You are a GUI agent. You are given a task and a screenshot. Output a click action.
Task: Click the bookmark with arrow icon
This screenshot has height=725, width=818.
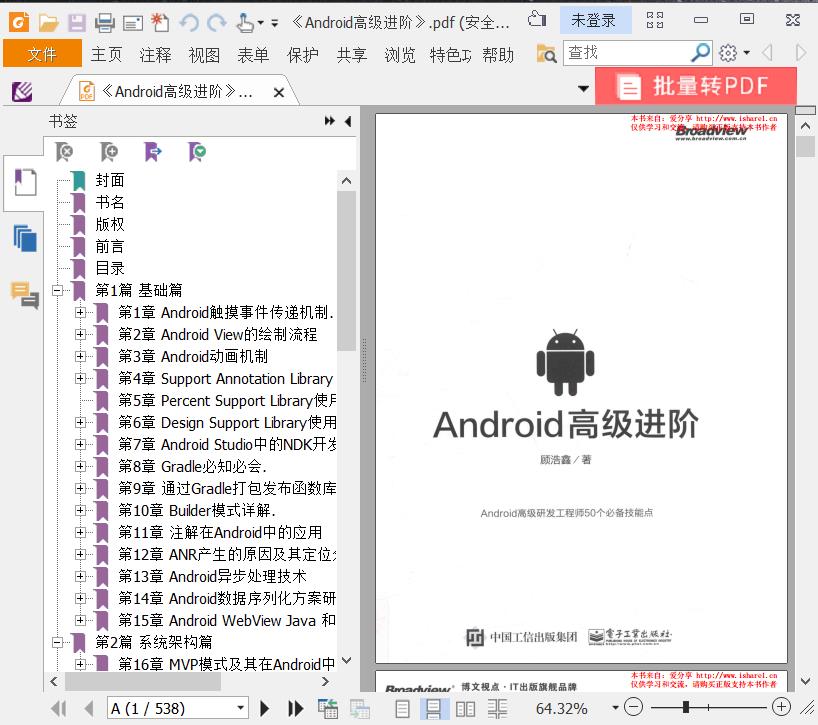pos(153,152)
